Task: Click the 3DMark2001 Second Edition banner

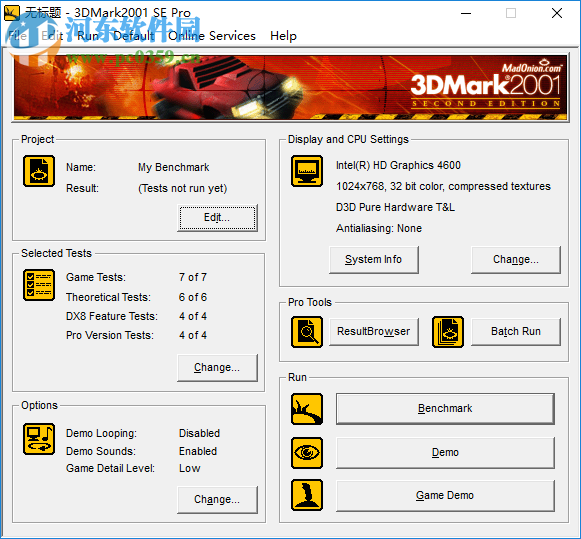Action: click(290, 87)
